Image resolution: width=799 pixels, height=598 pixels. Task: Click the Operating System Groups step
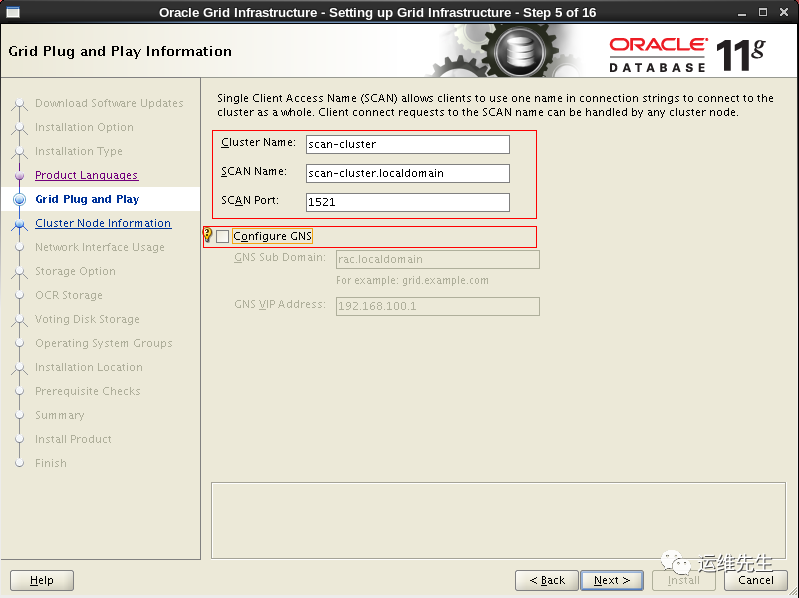click(x=103, y=343)
